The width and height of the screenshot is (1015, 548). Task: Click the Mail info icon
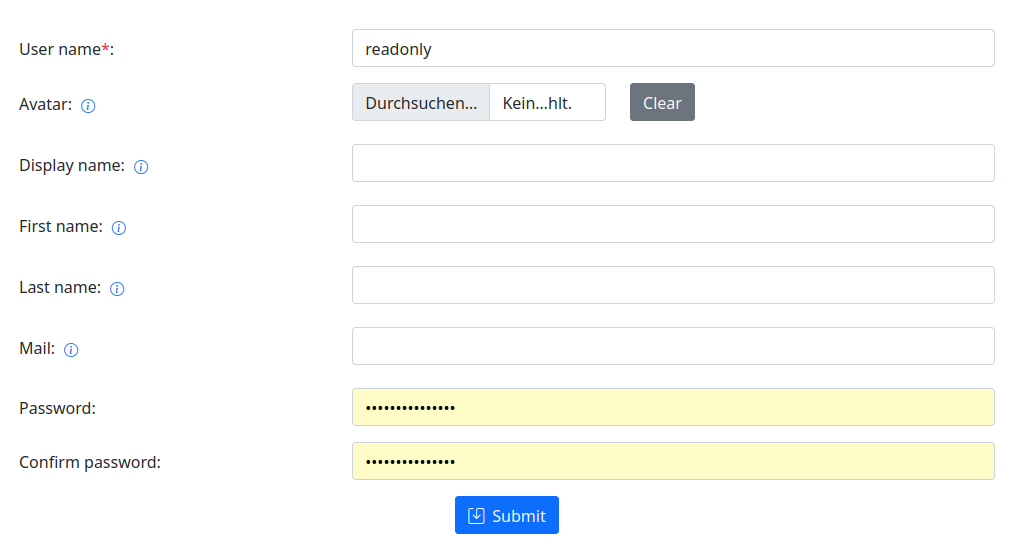coord(71,350)
